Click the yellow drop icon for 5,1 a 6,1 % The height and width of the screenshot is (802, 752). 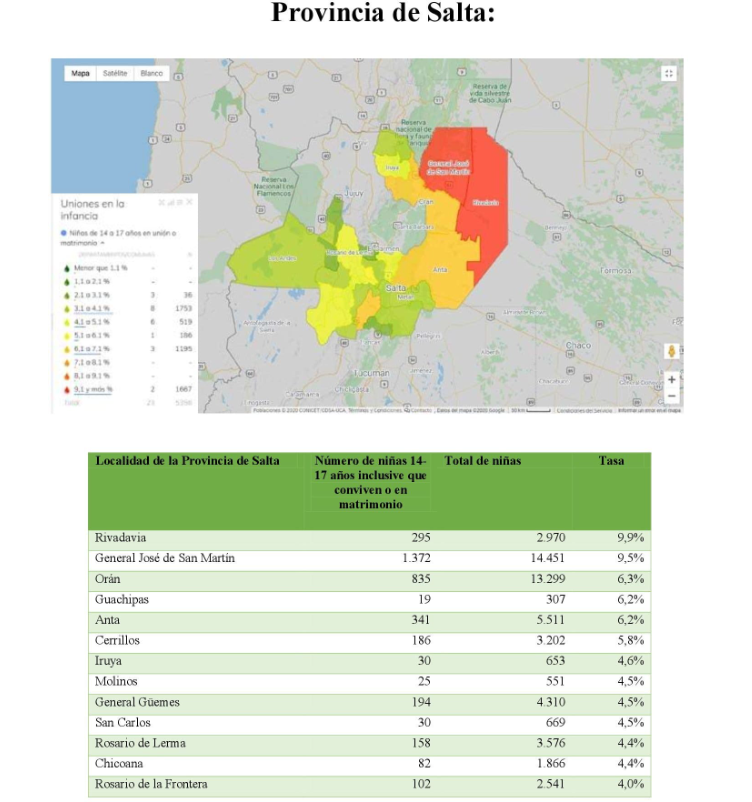click(x=67, y=336)
